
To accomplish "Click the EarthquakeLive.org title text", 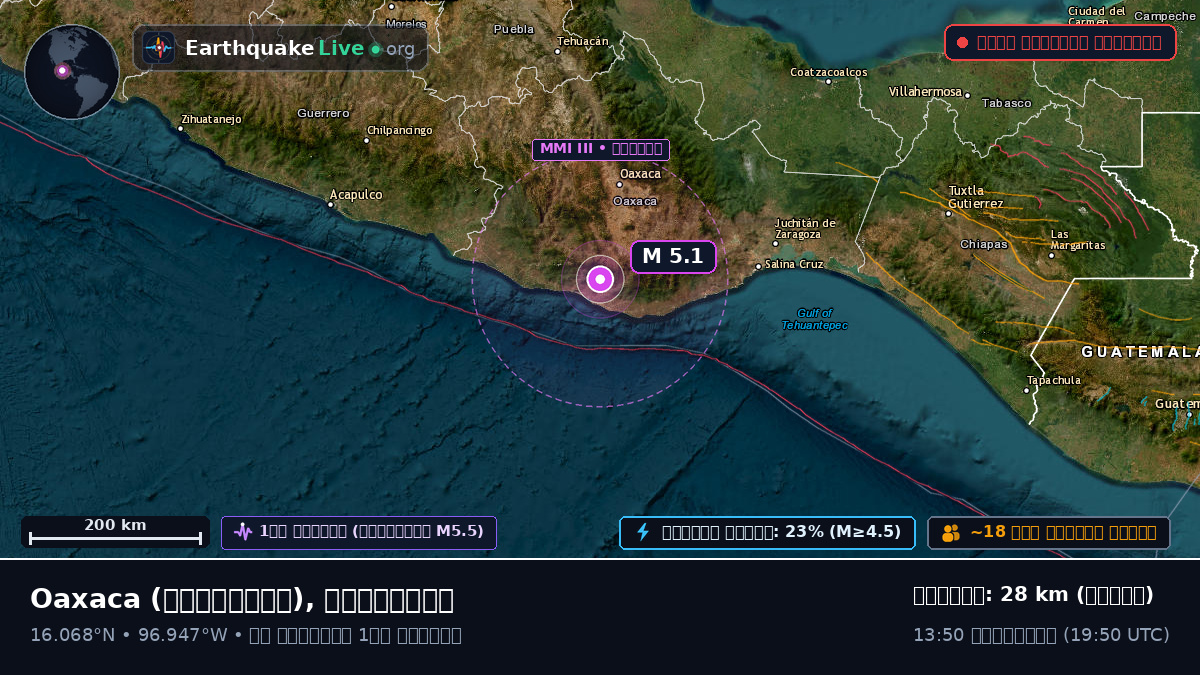I will [300, 48].
